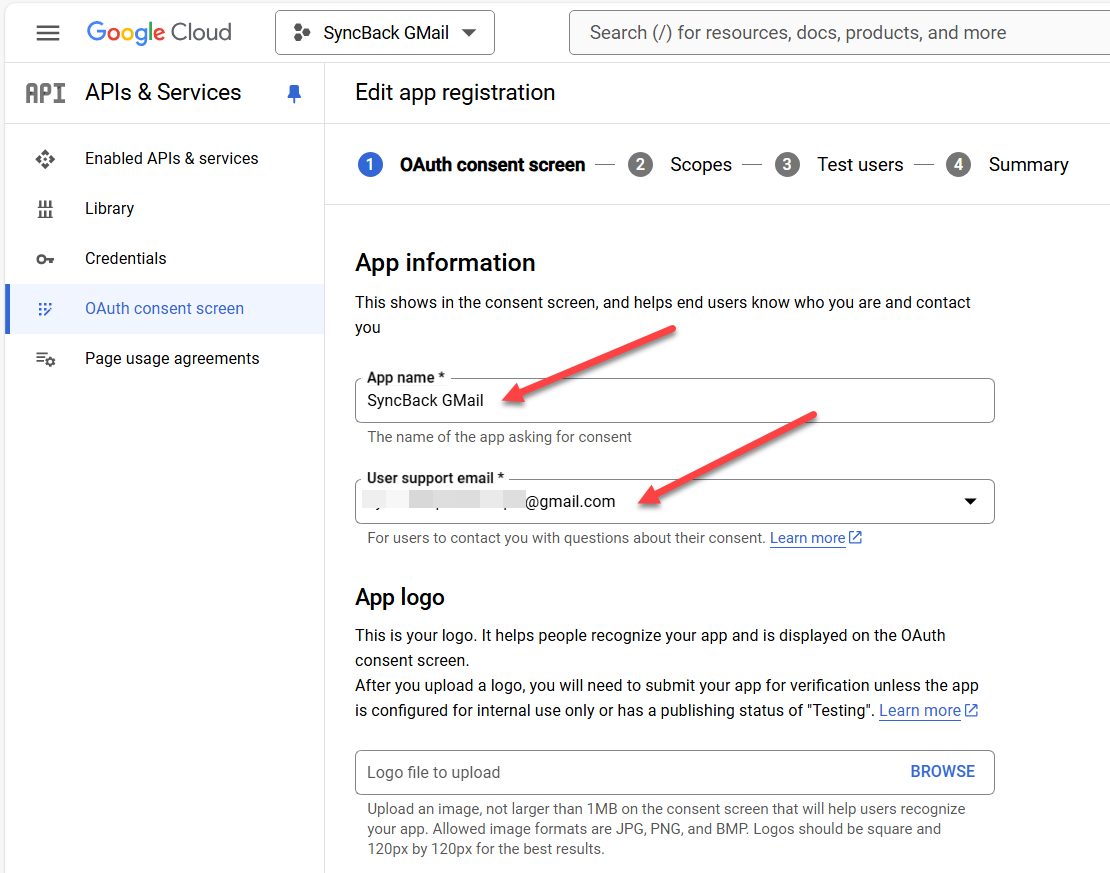Click the external link icon after logo Learn more
The image size is (1110, 873).
[x=971, y=710]
